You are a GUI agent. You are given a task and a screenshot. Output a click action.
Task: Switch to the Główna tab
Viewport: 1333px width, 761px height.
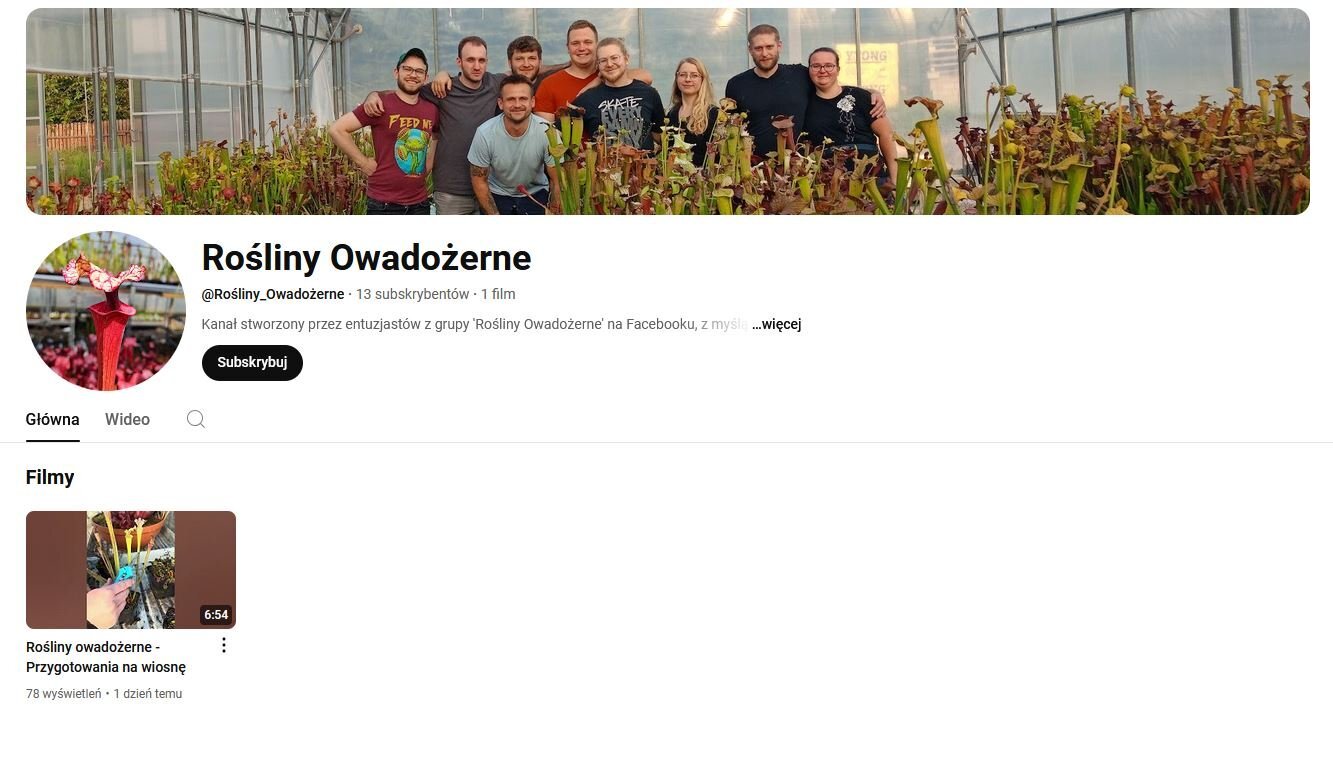(53, 420)
